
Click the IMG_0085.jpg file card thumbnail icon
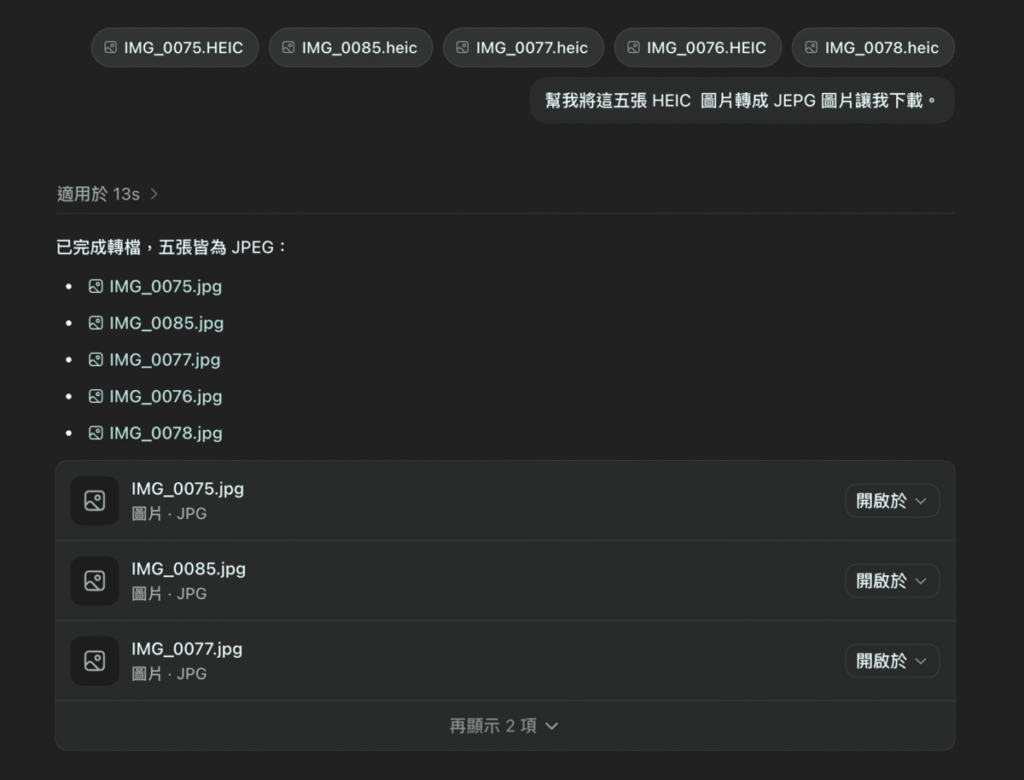click(x=95, y=581)
